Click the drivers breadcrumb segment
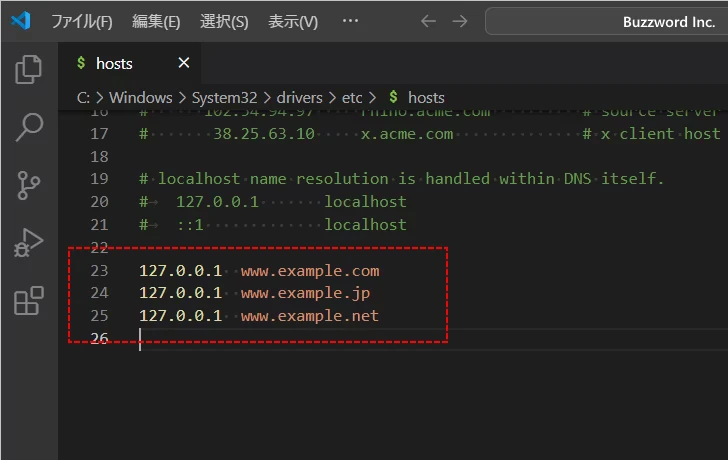728x460 pixels. coord(299,97)
